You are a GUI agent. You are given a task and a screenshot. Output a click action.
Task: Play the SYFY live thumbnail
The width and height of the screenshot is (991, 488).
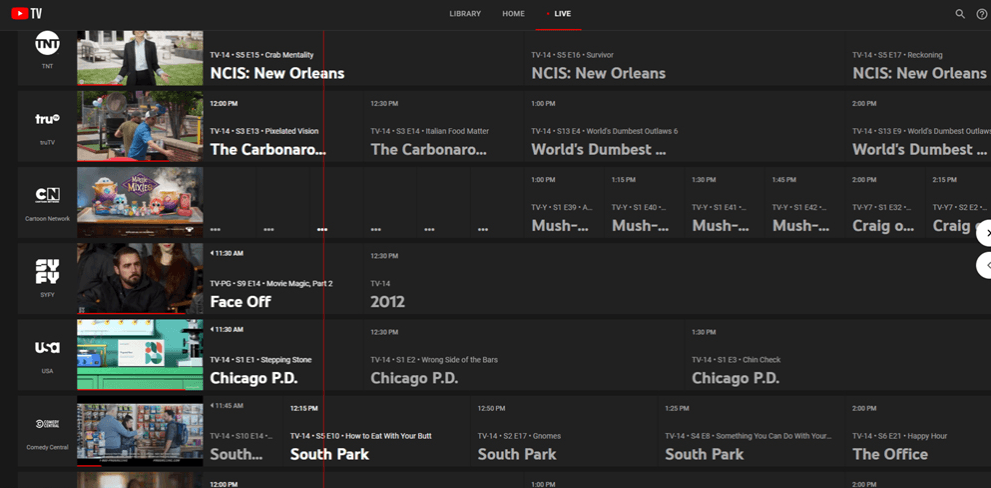click(140, 279)
